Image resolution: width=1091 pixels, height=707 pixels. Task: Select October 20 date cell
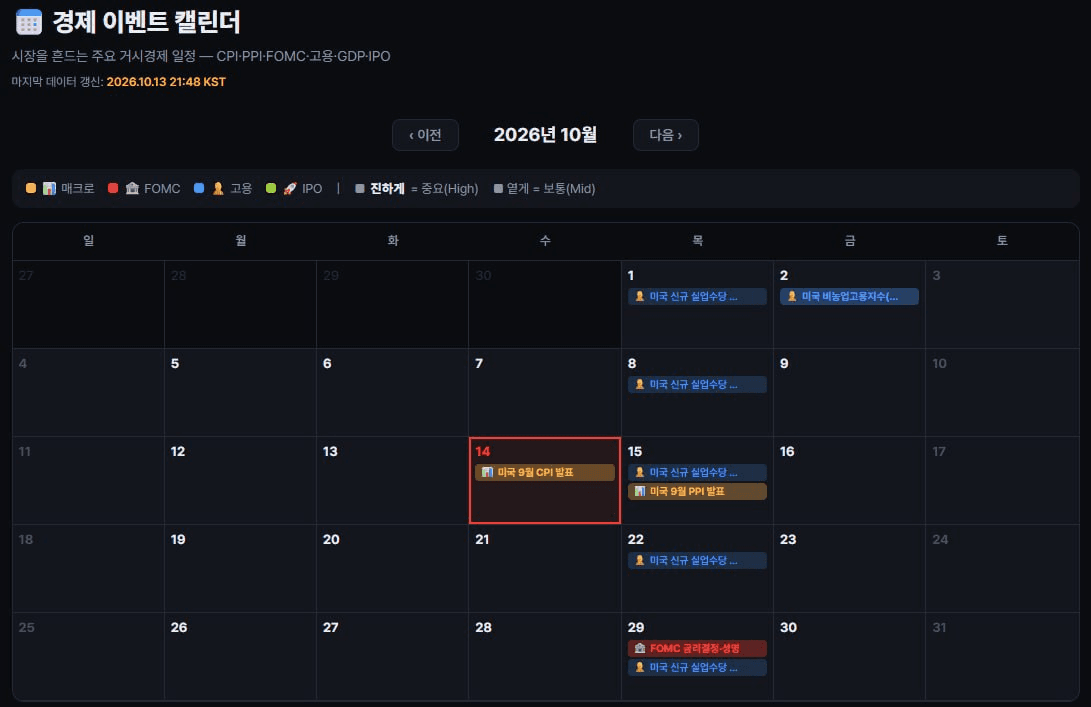click(392, 569)
